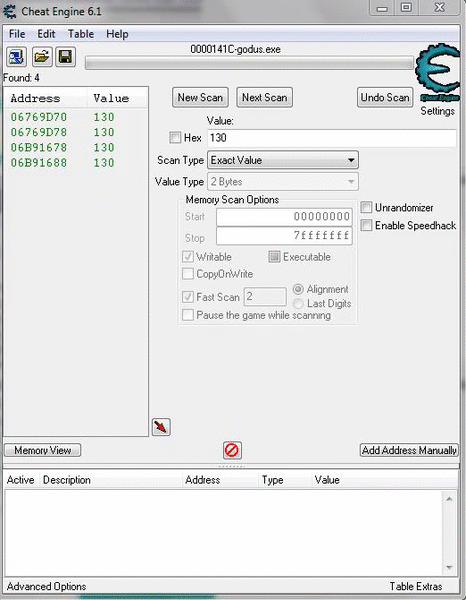Viewport: 466px width, 600px height.
Task: Enable Speedhack checkbox
Action: pos(366,225)
